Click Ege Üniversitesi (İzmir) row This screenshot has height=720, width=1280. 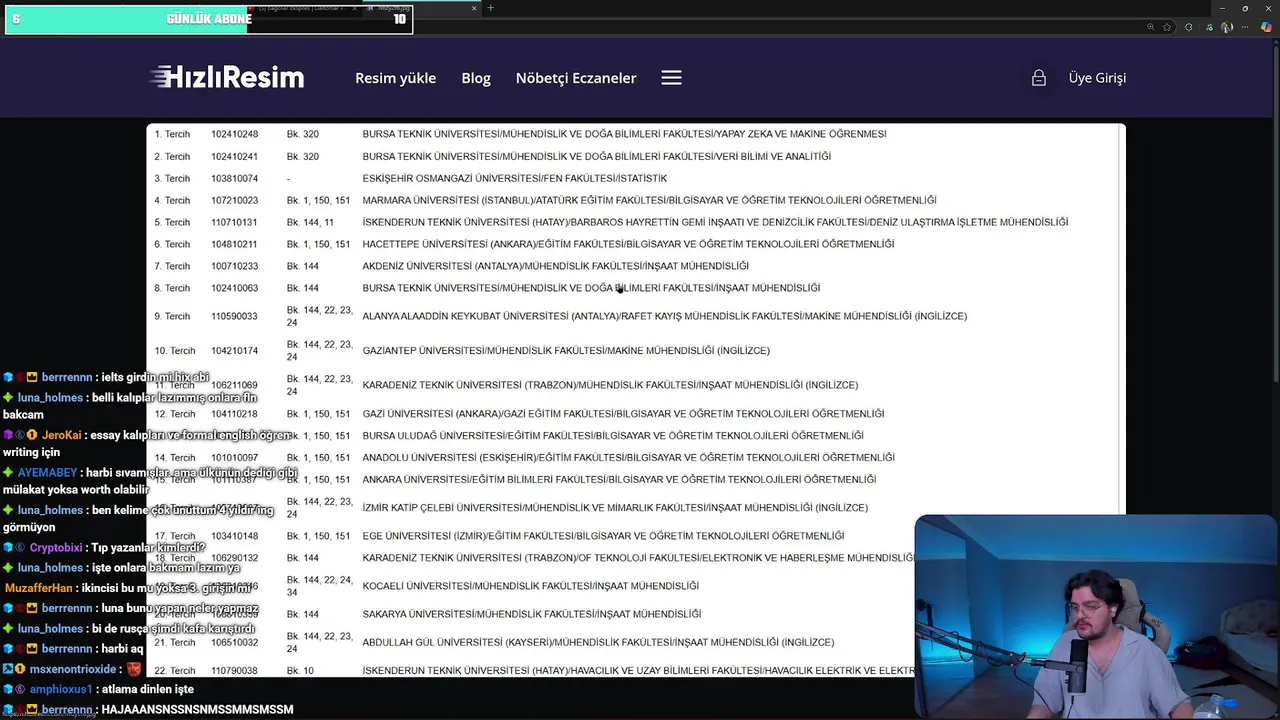click(603, 536)
